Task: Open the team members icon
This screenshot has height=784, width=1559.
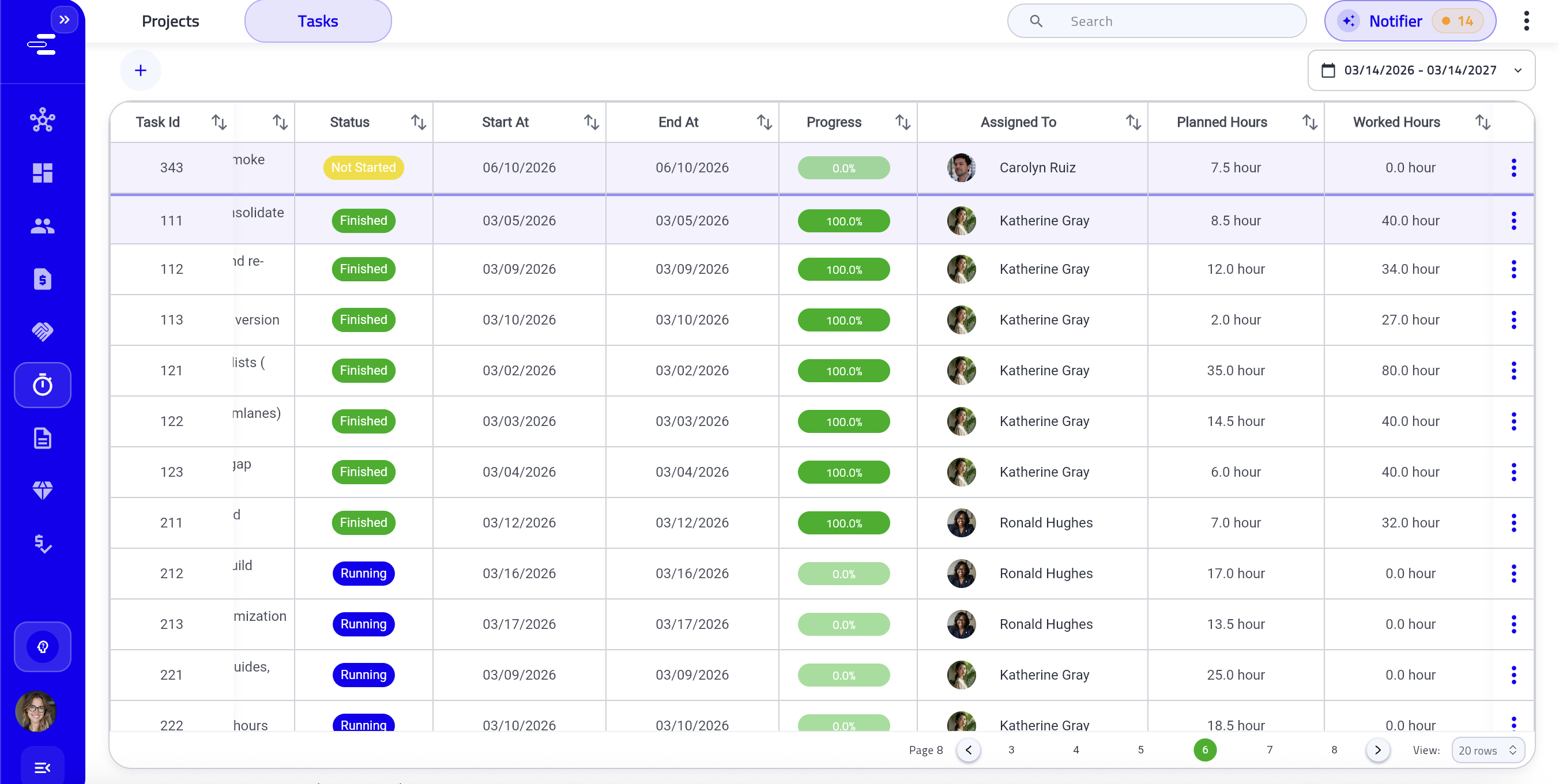Action: click(42, 225)
